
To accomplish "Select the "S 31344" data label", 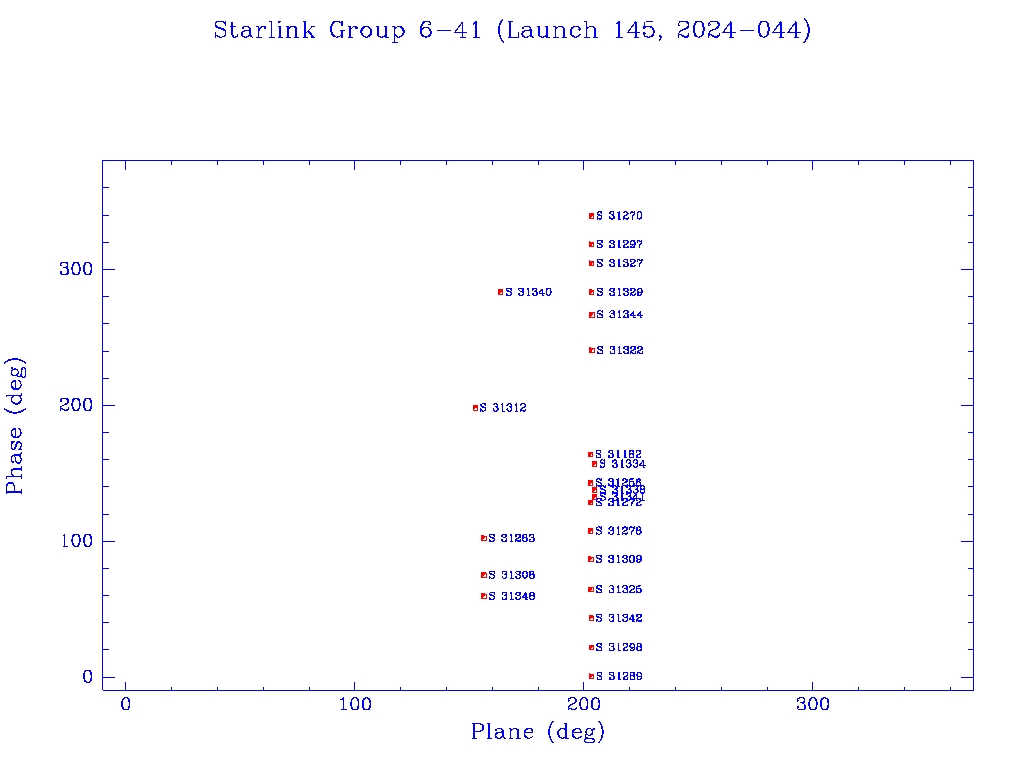I will [619, 315].
